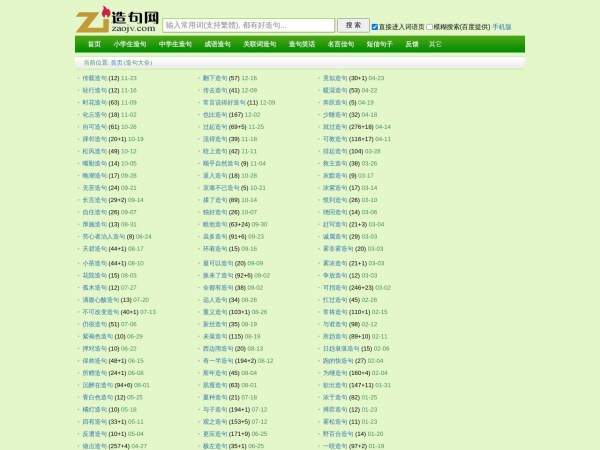The image size is (600, 450).
Task: Toggle the 直接进入词语页 checkbox
Action: click(x=374, y=26)
